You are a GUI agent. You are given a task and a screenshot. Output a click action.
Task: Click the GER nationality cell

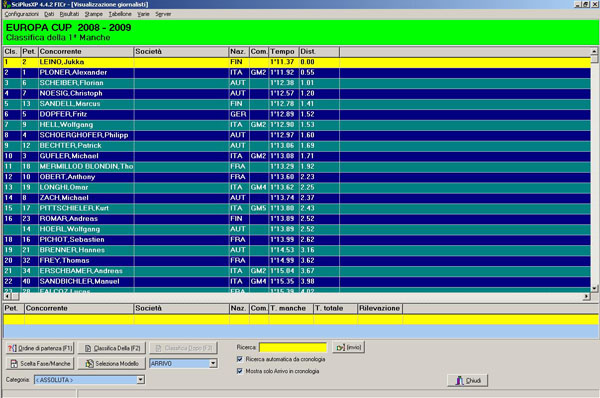click(x=238, y=114)
